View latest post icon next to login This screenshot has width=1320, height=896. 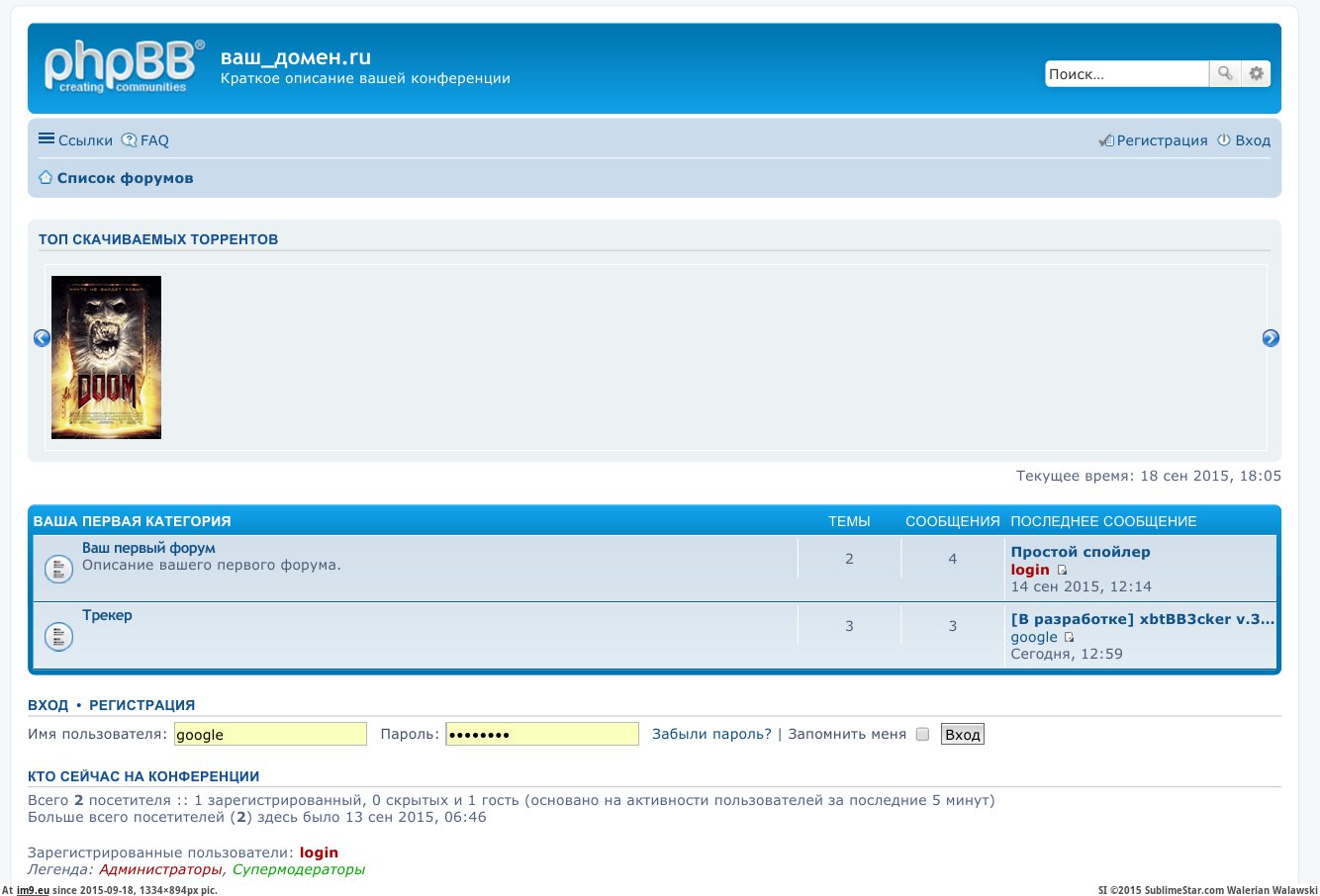1063,570
